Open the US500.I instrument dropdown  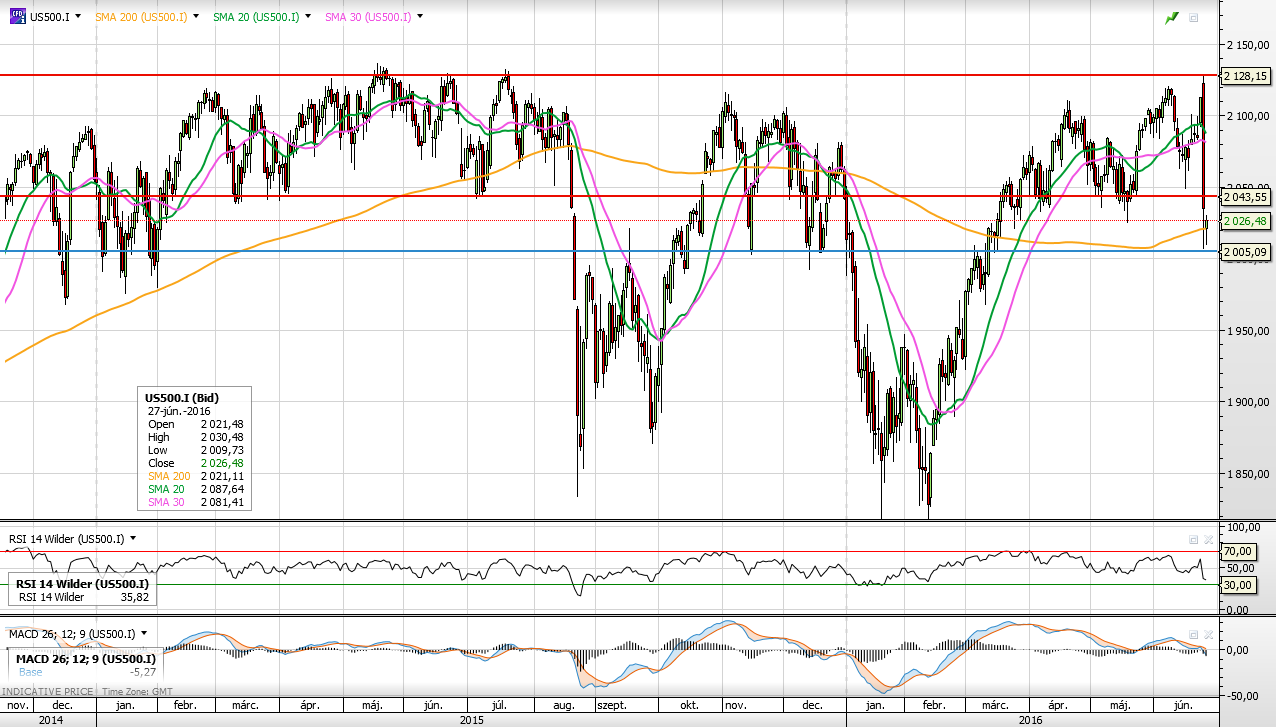point(80,17)
